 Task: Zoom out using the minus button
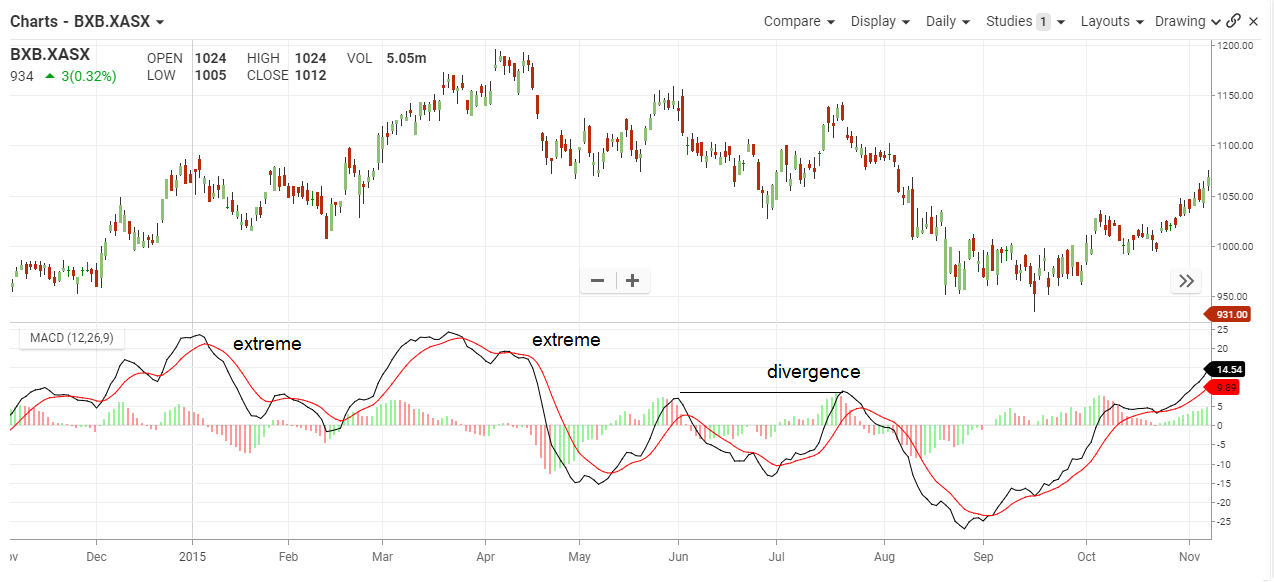pos(597,281)
